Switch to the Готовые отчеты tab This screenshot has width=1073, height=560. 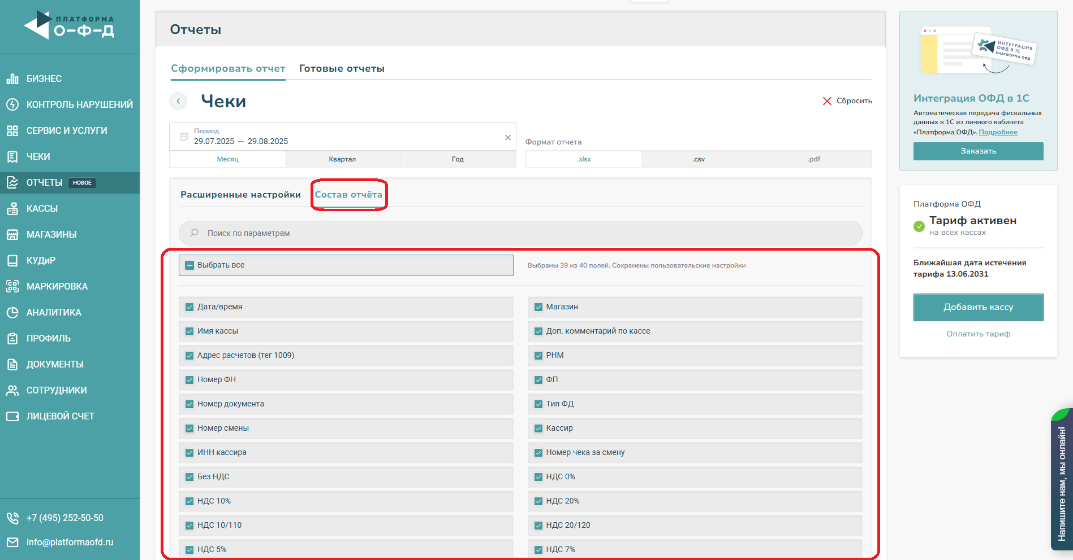(x=342, y=69)
